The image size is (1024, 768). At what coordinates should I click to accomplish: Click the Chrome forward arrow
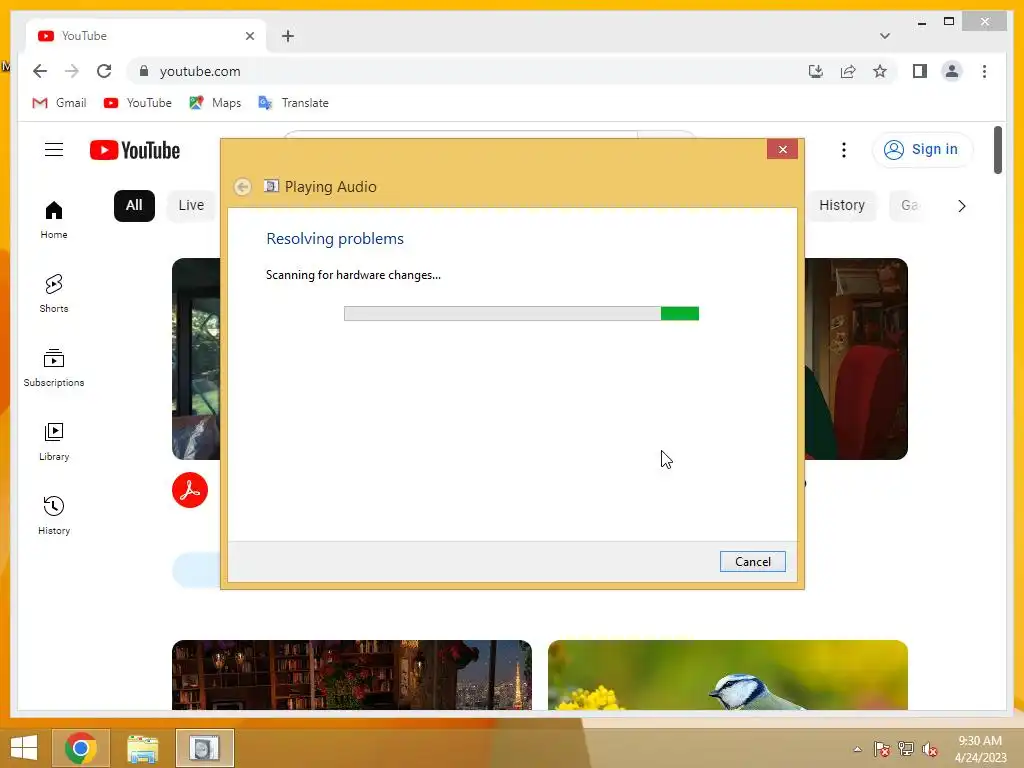click(72, 71)
